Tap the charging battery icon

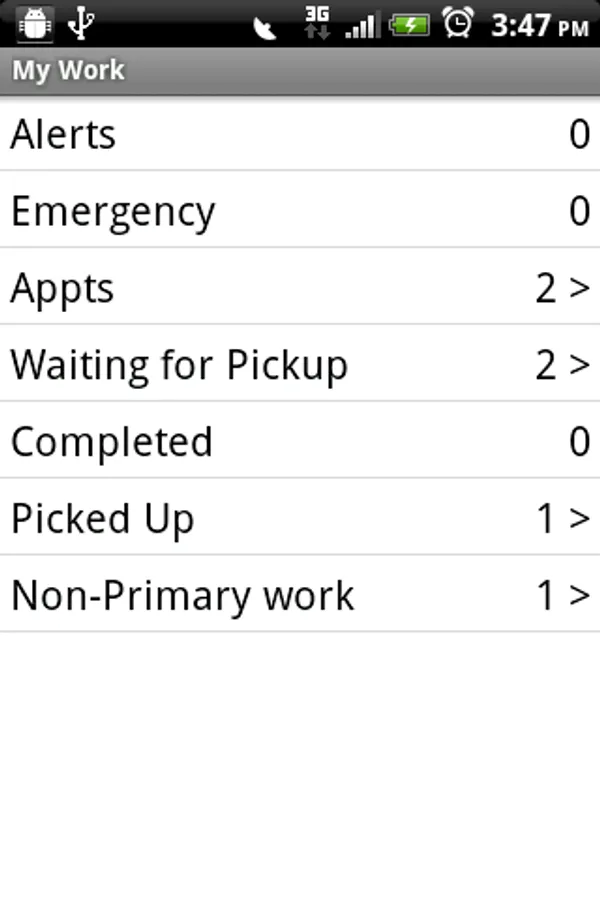click(409, 24)
